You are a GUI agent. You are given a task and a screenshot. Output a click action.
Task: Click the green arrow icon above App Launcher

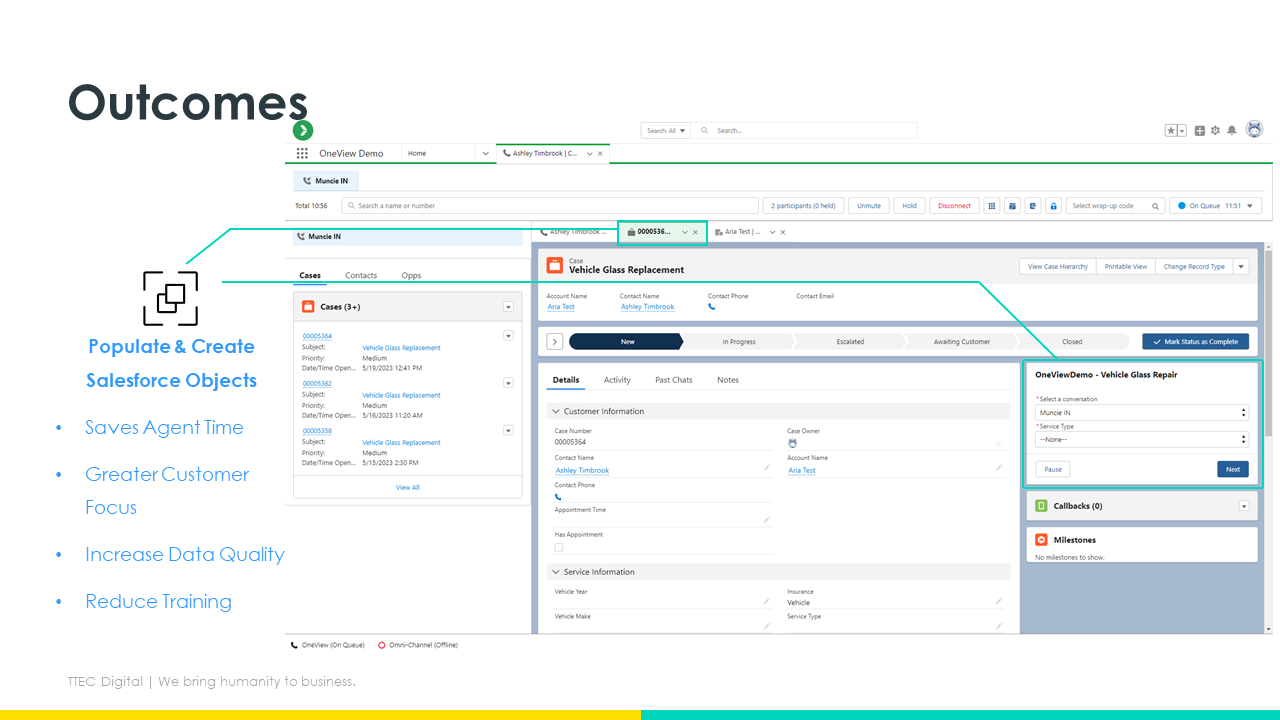(x=303, y=130)
